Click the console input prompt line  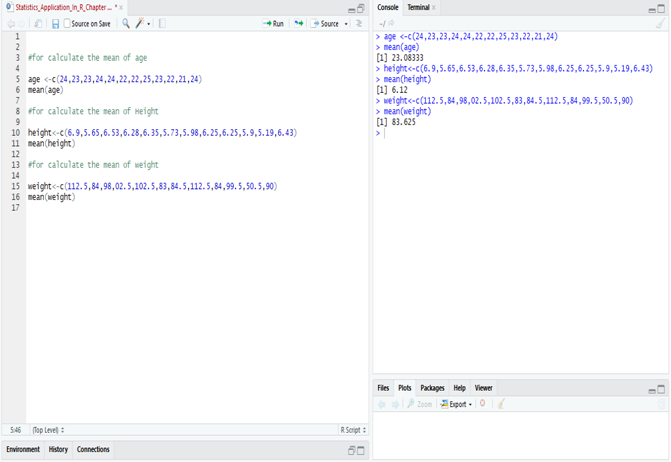tap(520, 133)
